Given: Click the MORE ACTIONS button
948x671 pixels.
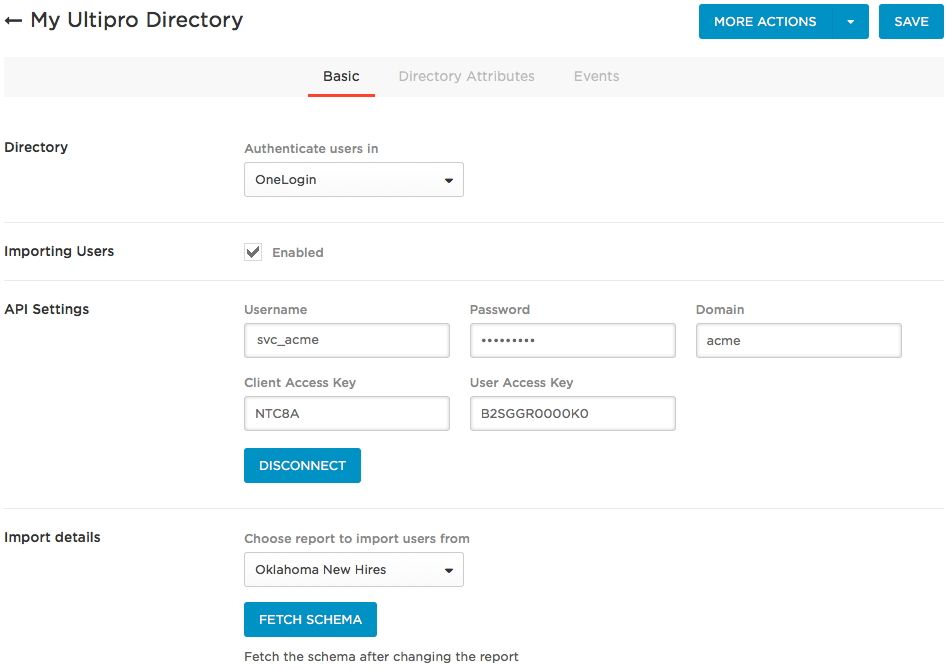Looking at the screenshot, I should click(x=765, y=22).
